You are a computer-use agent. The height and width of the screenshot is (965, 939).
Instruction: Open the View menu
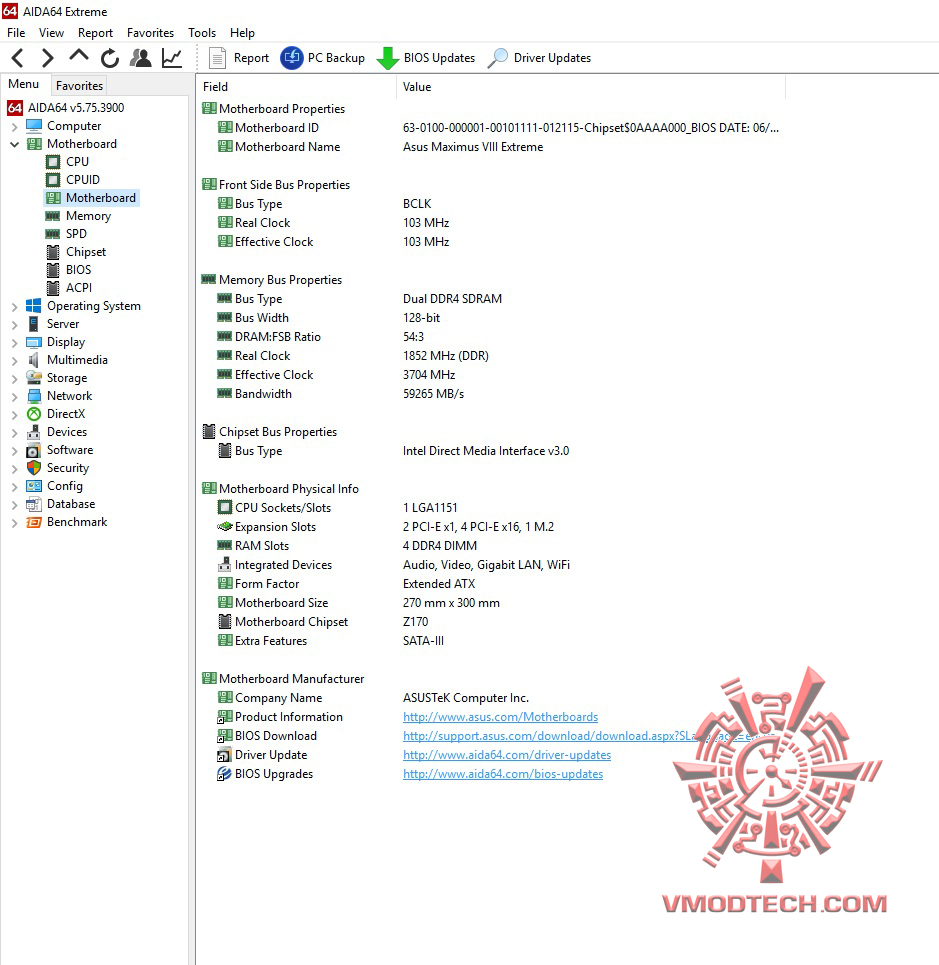click(51, 33)
